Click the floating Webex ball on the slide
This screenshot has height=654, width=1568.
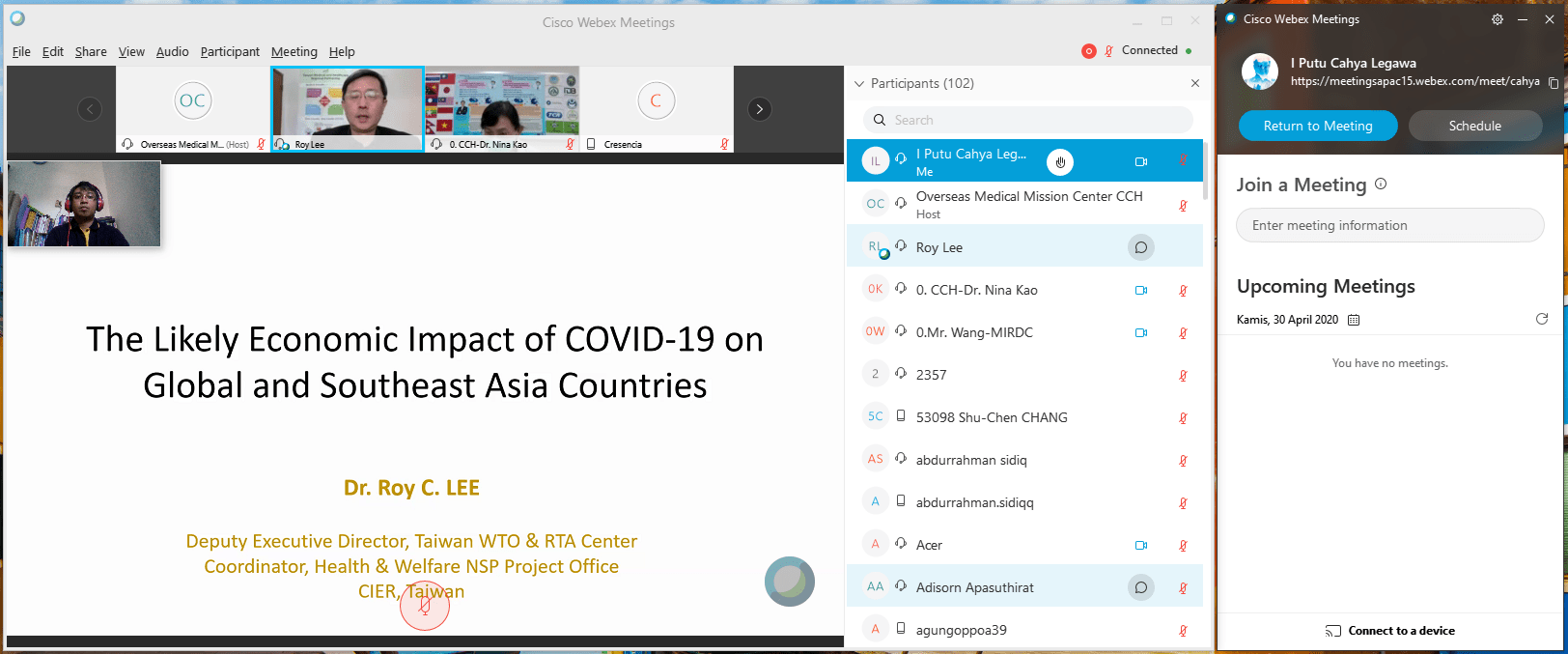click(790, 582)
